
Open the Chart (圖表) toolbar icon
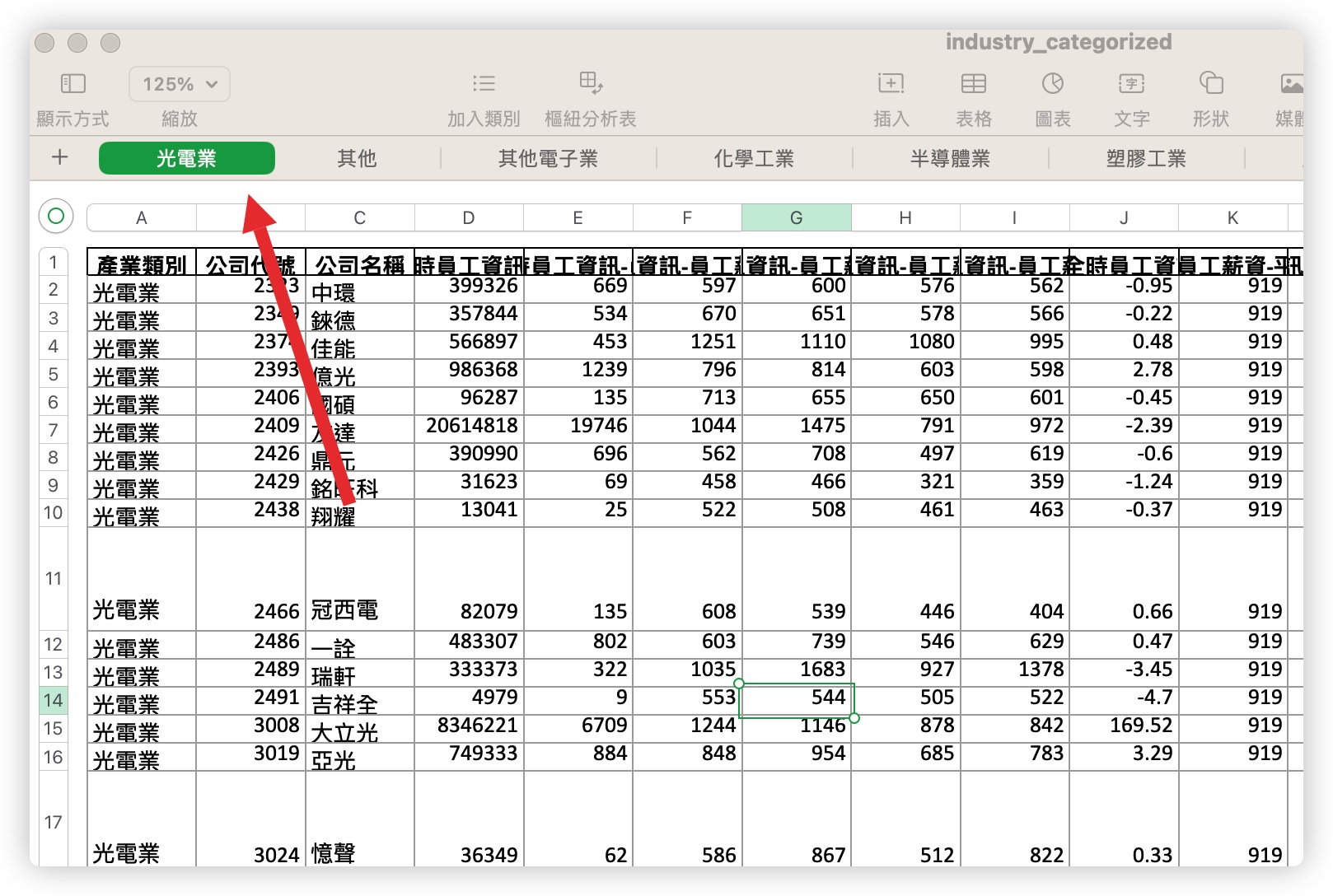pyautogui.click(x=1053, y=83)
